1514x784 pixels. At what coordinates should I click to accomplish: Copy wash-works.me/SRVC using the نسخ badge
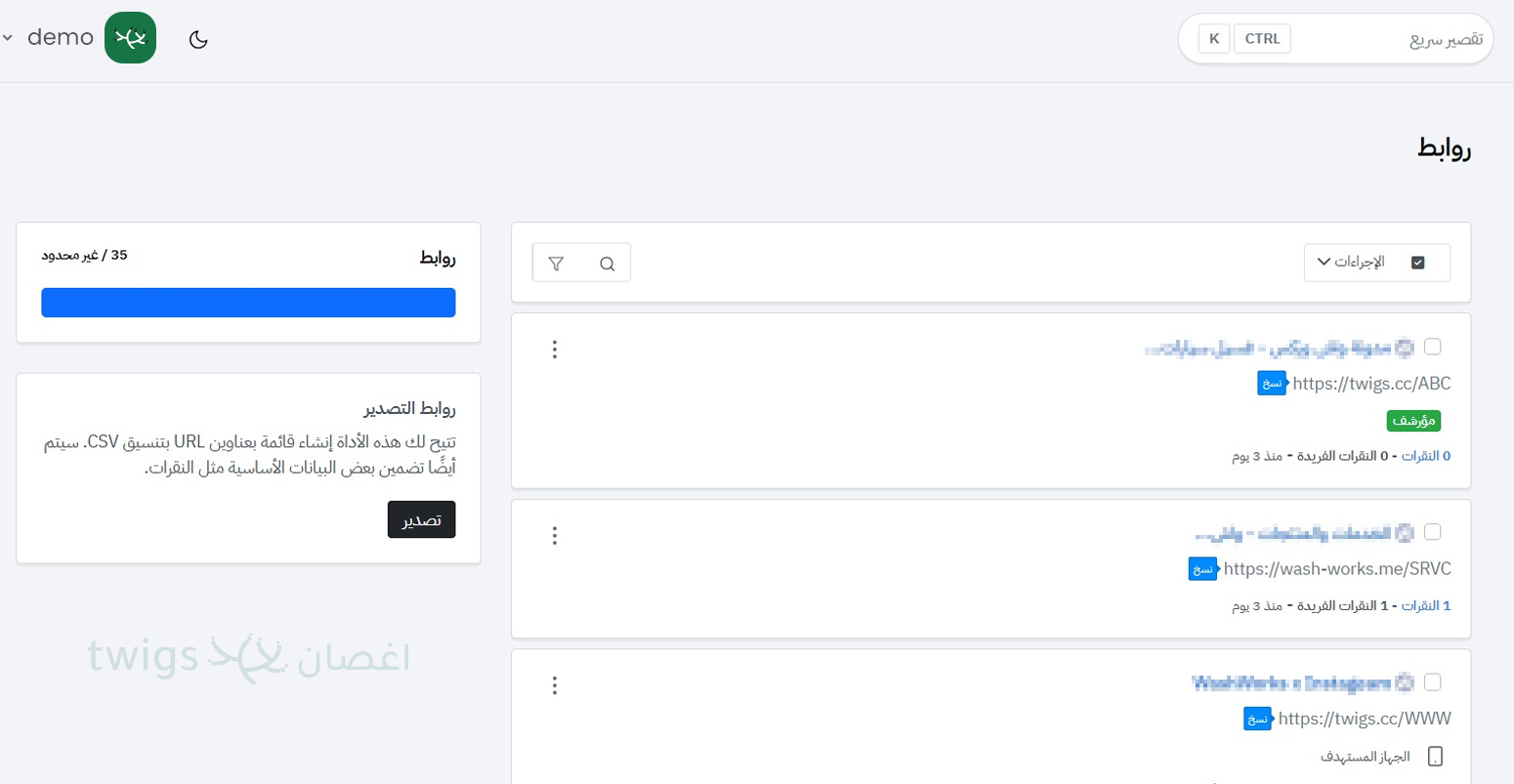(1202, 569)
